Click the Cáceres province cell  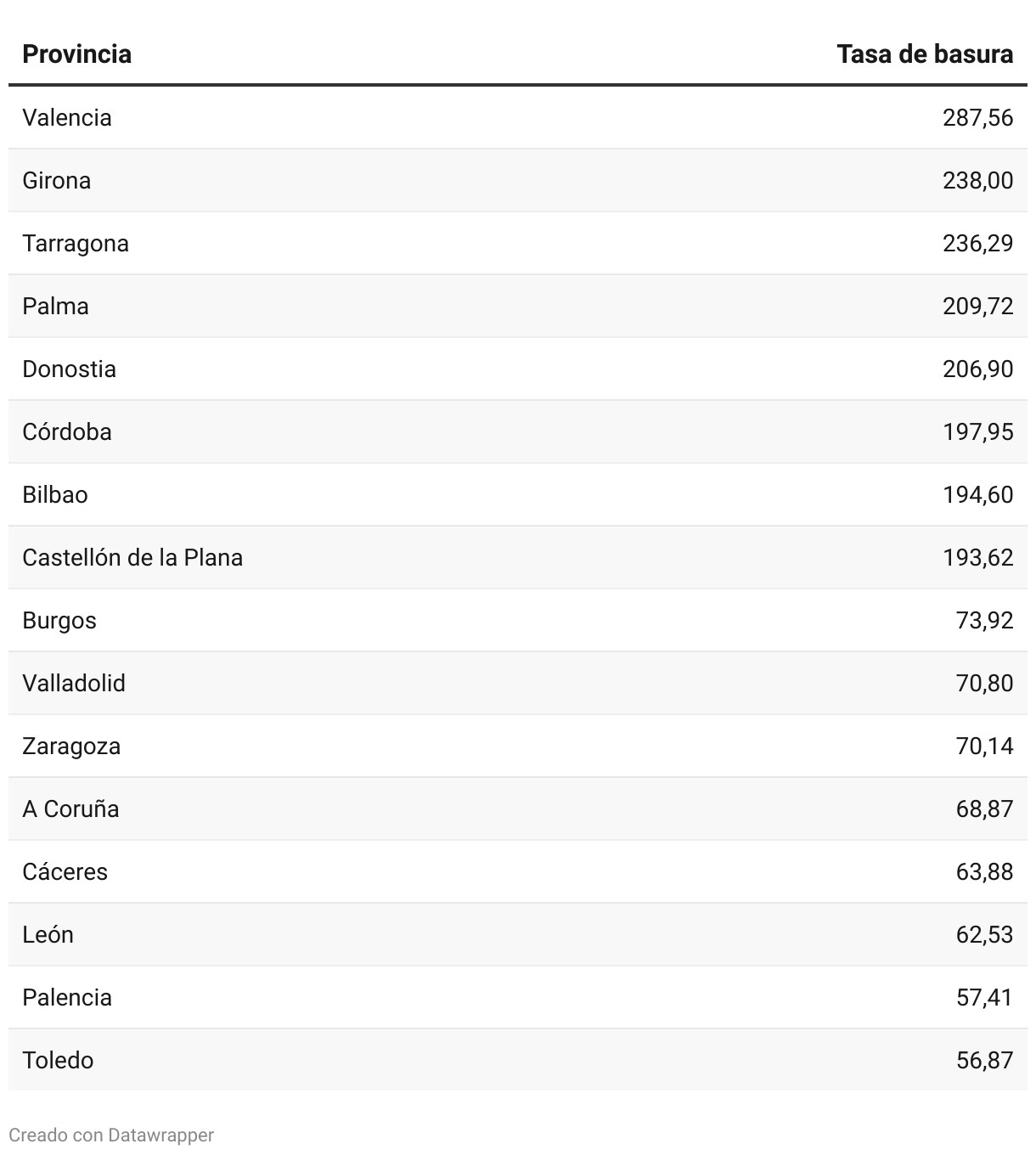coord(65,871)
